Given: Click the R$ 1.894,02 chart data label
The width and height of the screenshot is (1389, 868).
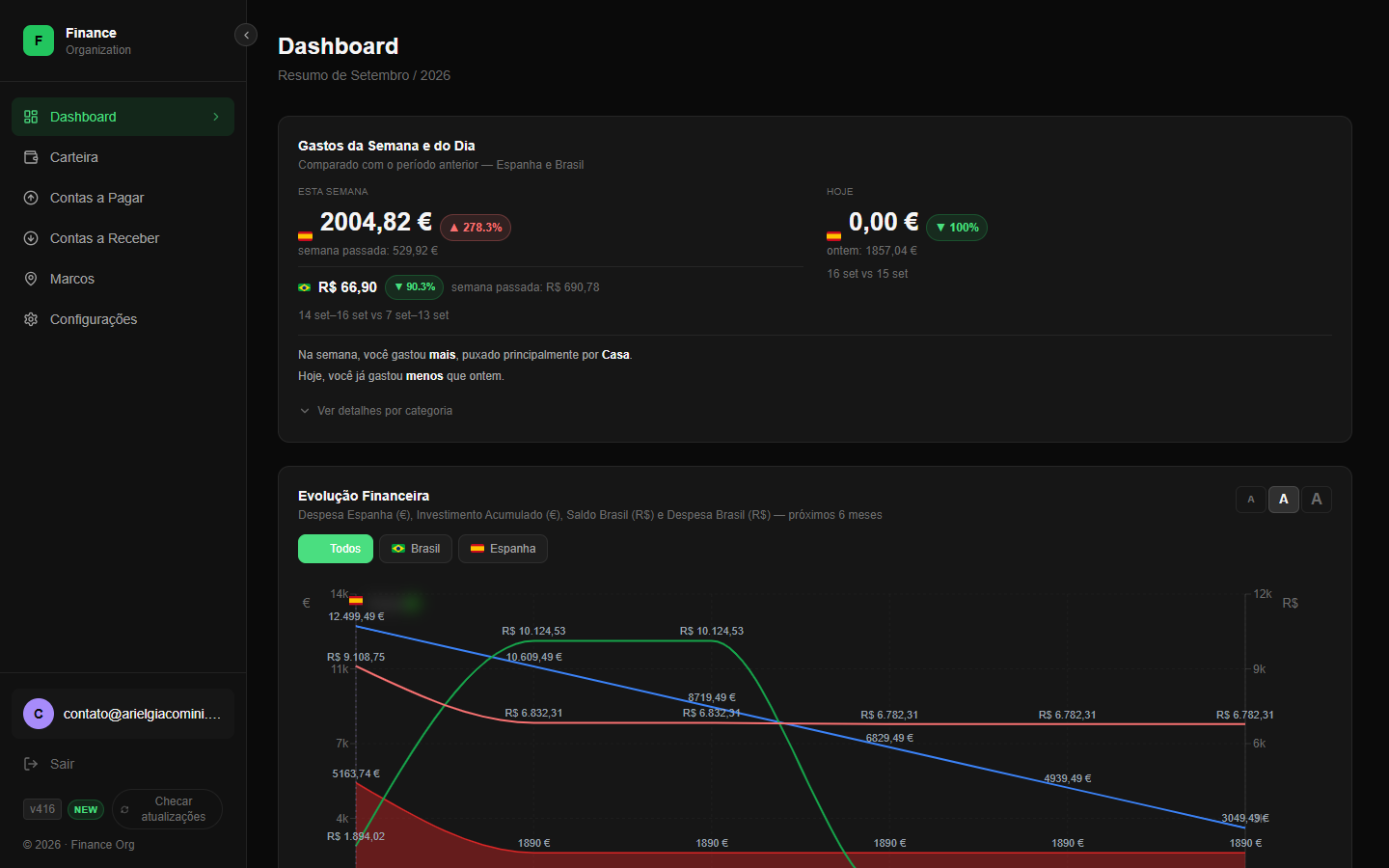Looking at the screenshot, I should (356, 836).
